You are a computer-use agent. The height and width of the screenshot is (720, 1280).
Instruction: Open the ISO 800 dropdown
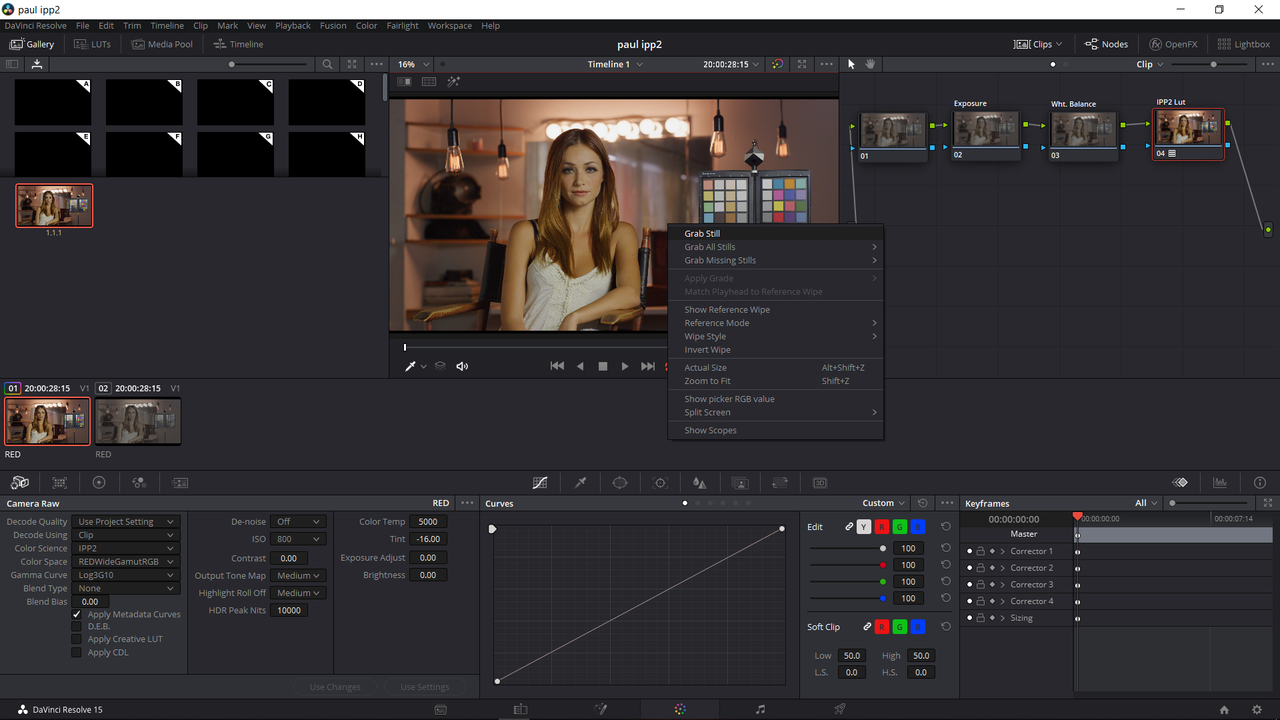(x=299, y=539)
